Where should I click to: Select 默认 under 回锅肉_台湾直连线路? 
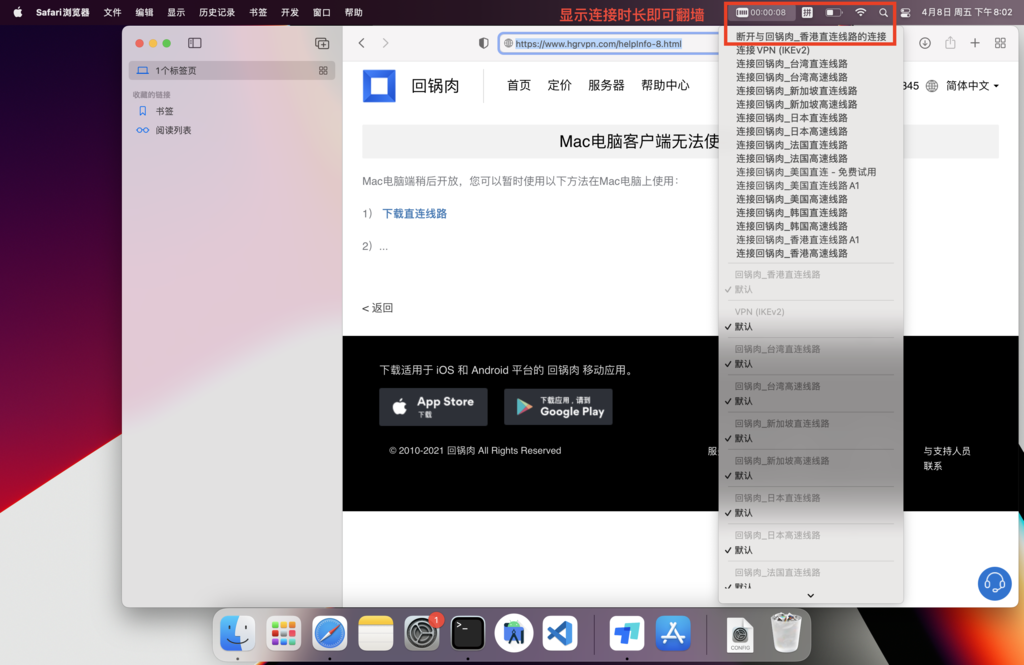point(743,364)
